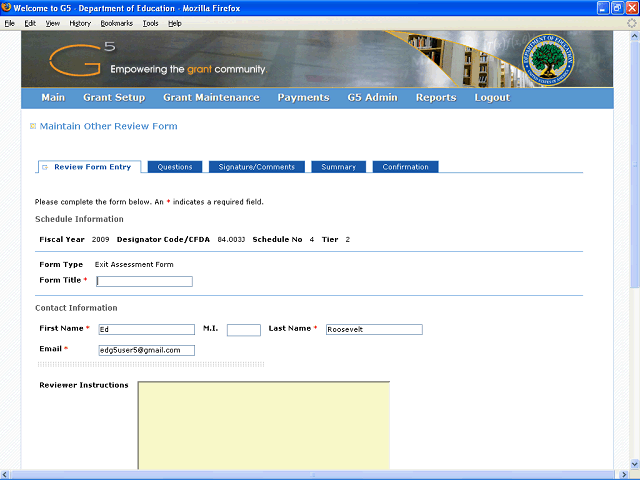Screen dimensions: 640x480
Task: Open Grant Setup in the navigation bar
Action: tap(114, 98)
